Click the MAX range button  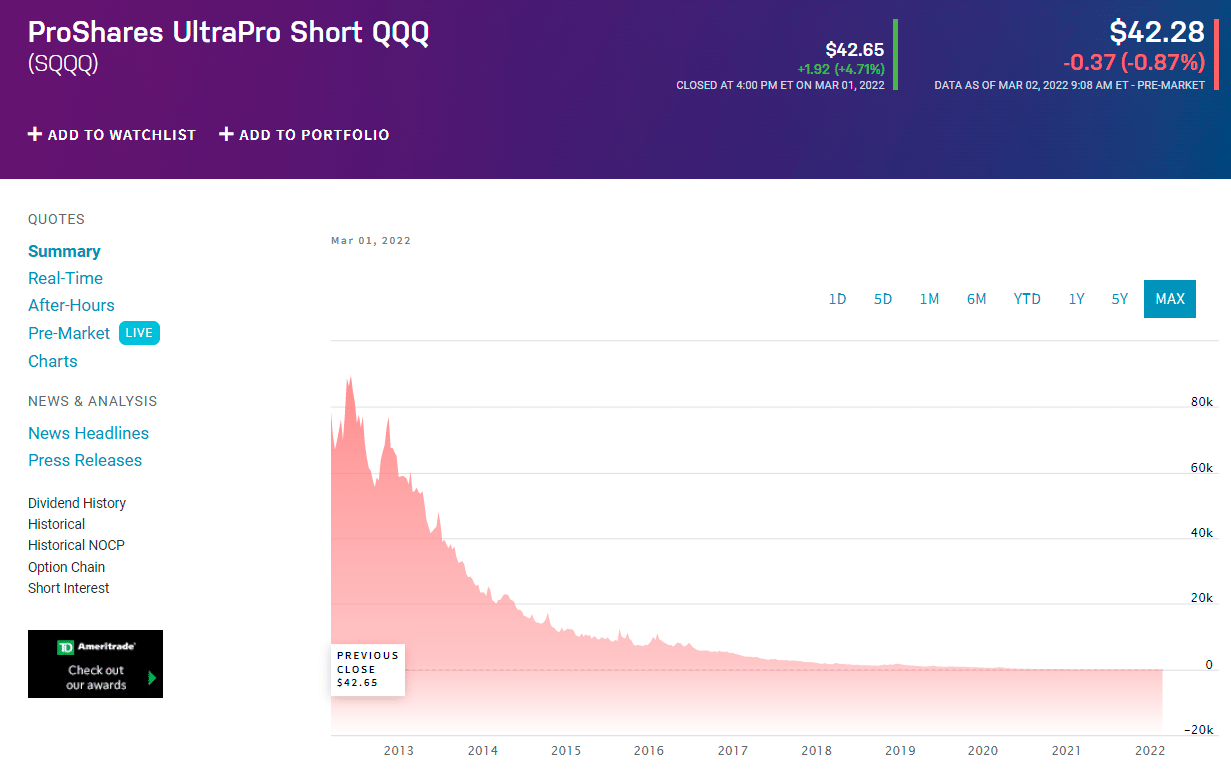pyautogui.click(x=1170, y=299)
